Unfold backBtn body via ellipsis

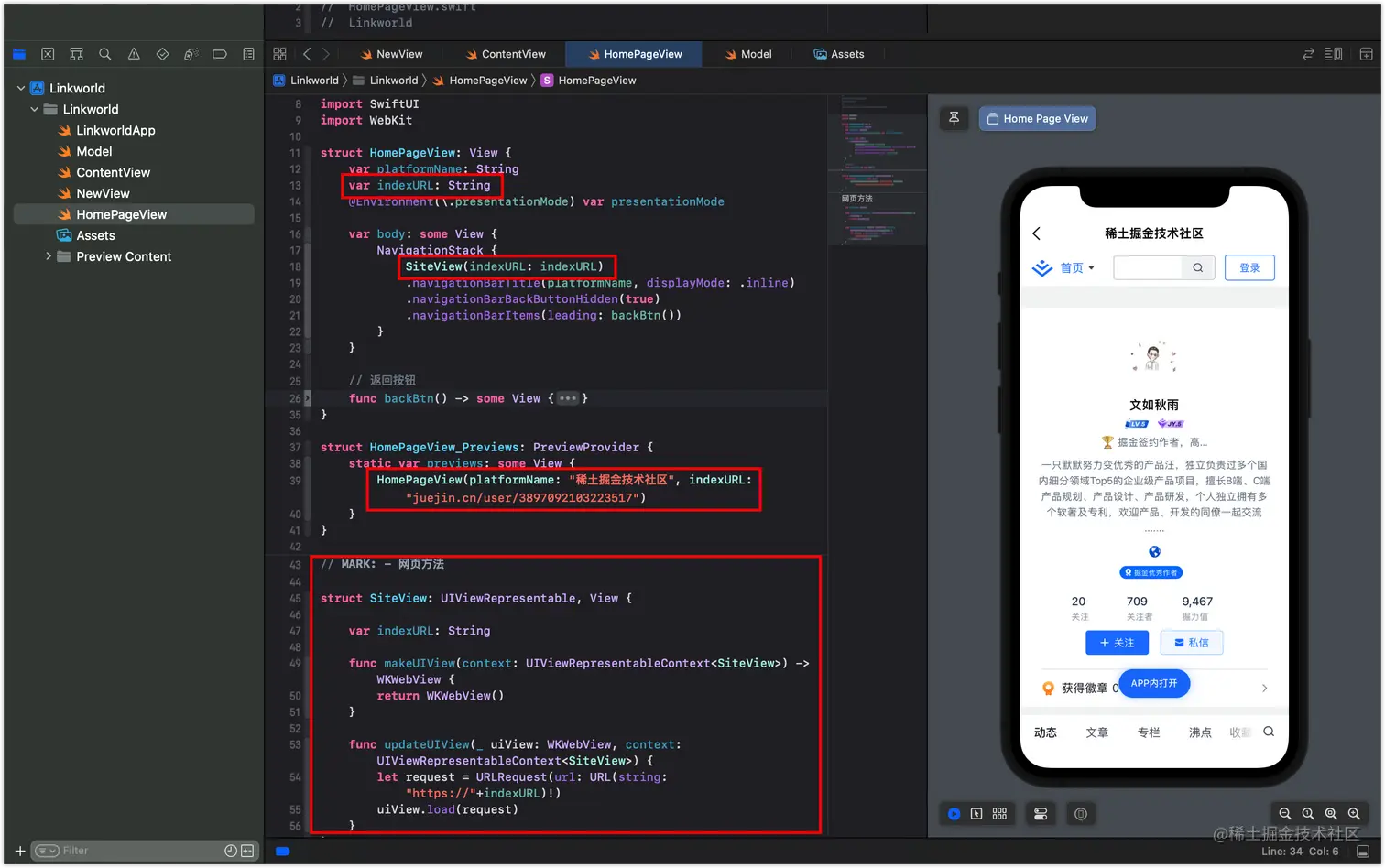point(568,398)
